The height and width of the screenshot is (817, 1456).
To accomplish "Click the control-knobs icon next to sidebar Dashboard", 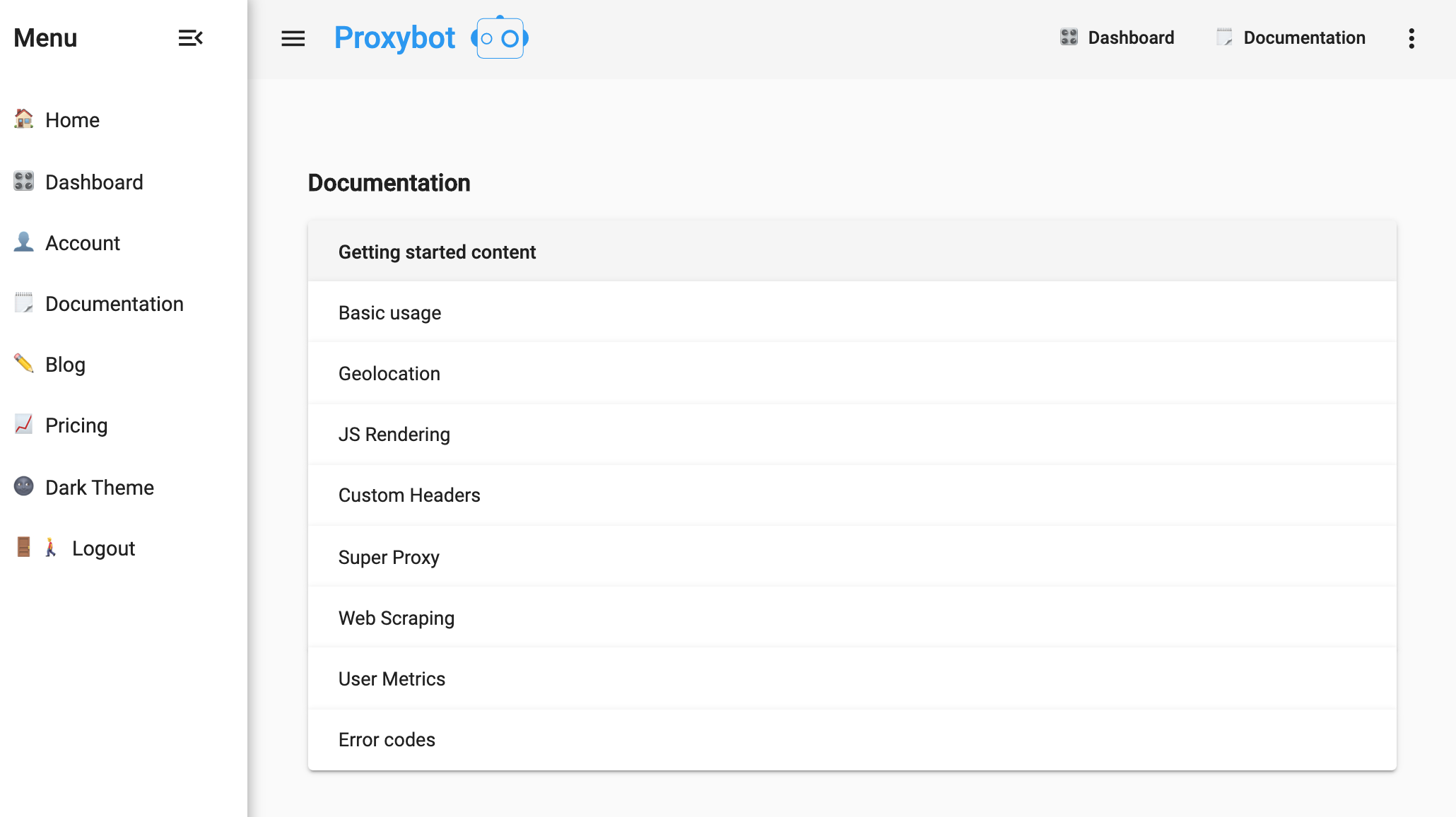I will [x=24, y=181].
